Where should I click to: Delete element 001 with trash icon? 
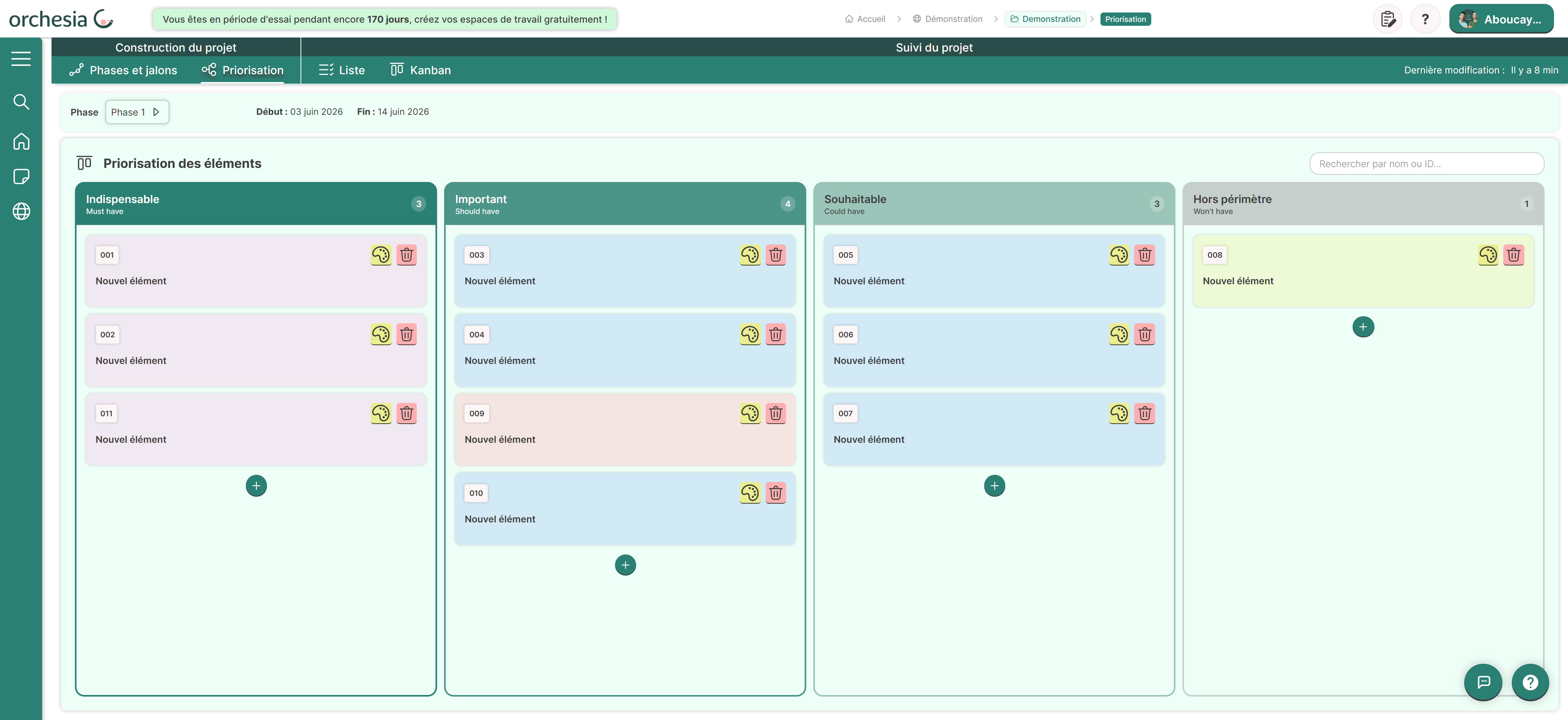point(407,255)
